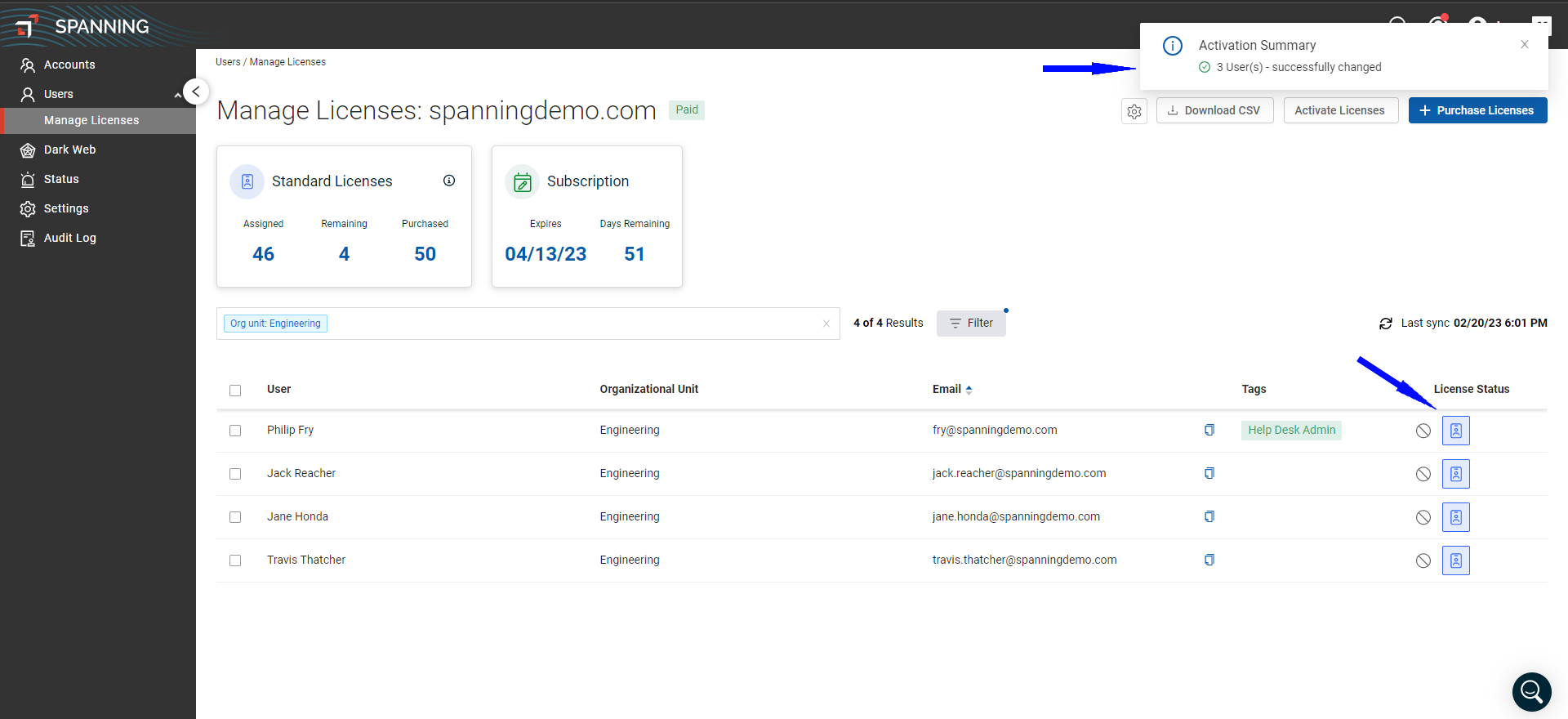Go to Dark Web page
The width and height of the screenshot is (1568, 719).
tap(69, 150)
